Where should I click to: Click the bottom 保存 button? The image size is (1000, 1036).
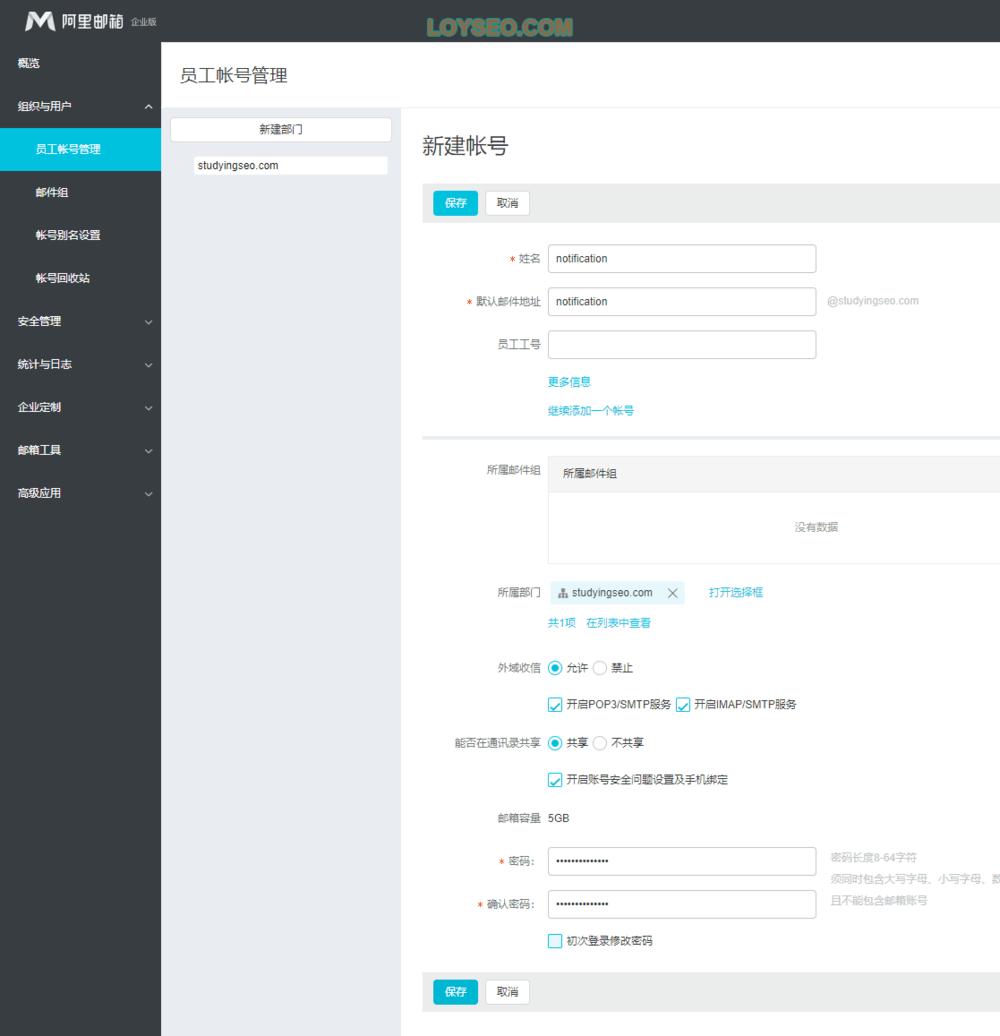tap(455, 992)
